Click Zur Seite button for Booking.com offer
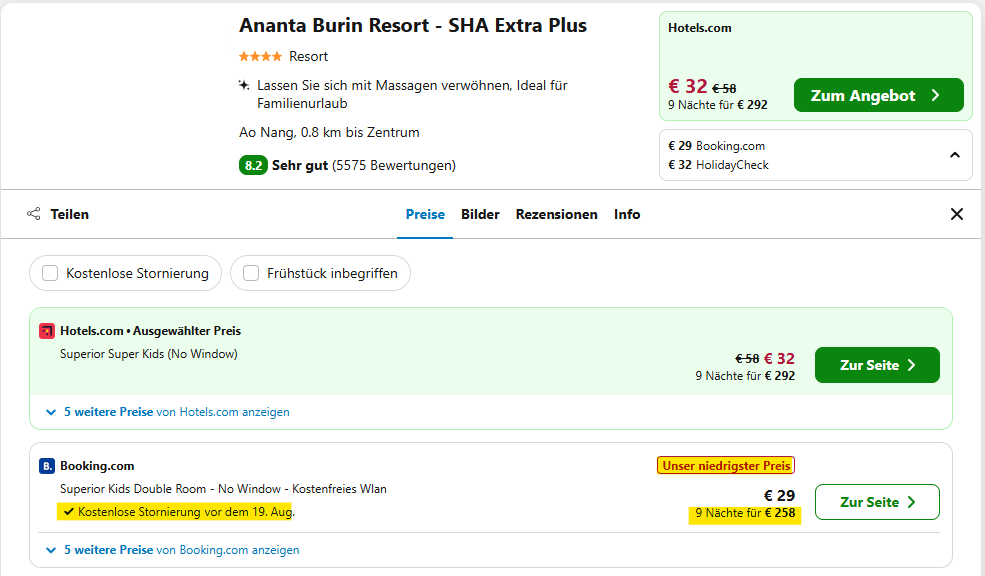This screenshot has height=576, width=985. [877, 502]
